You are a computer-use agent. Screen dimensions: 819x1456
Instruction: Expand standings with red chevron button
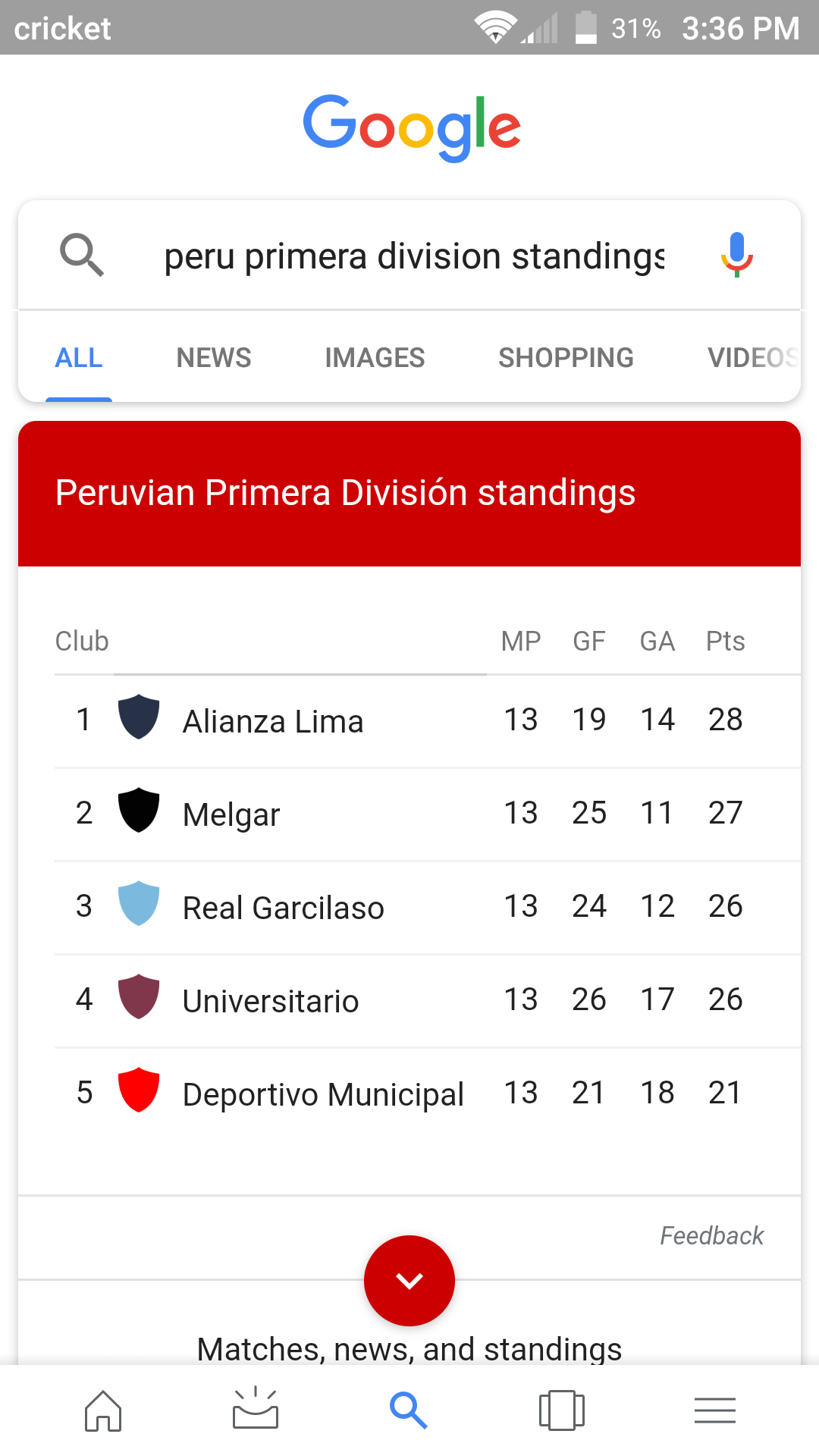coord(409,1281)
